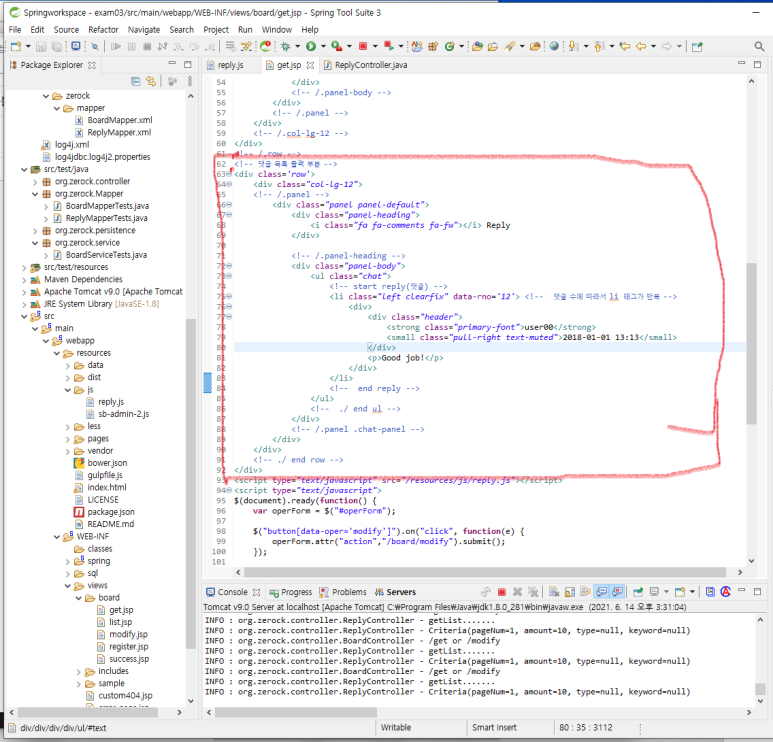Expand the Maven Dependencies node
The height and width of the screenshot is (742, 773).
pyautogui.click(x=24, y=280)
